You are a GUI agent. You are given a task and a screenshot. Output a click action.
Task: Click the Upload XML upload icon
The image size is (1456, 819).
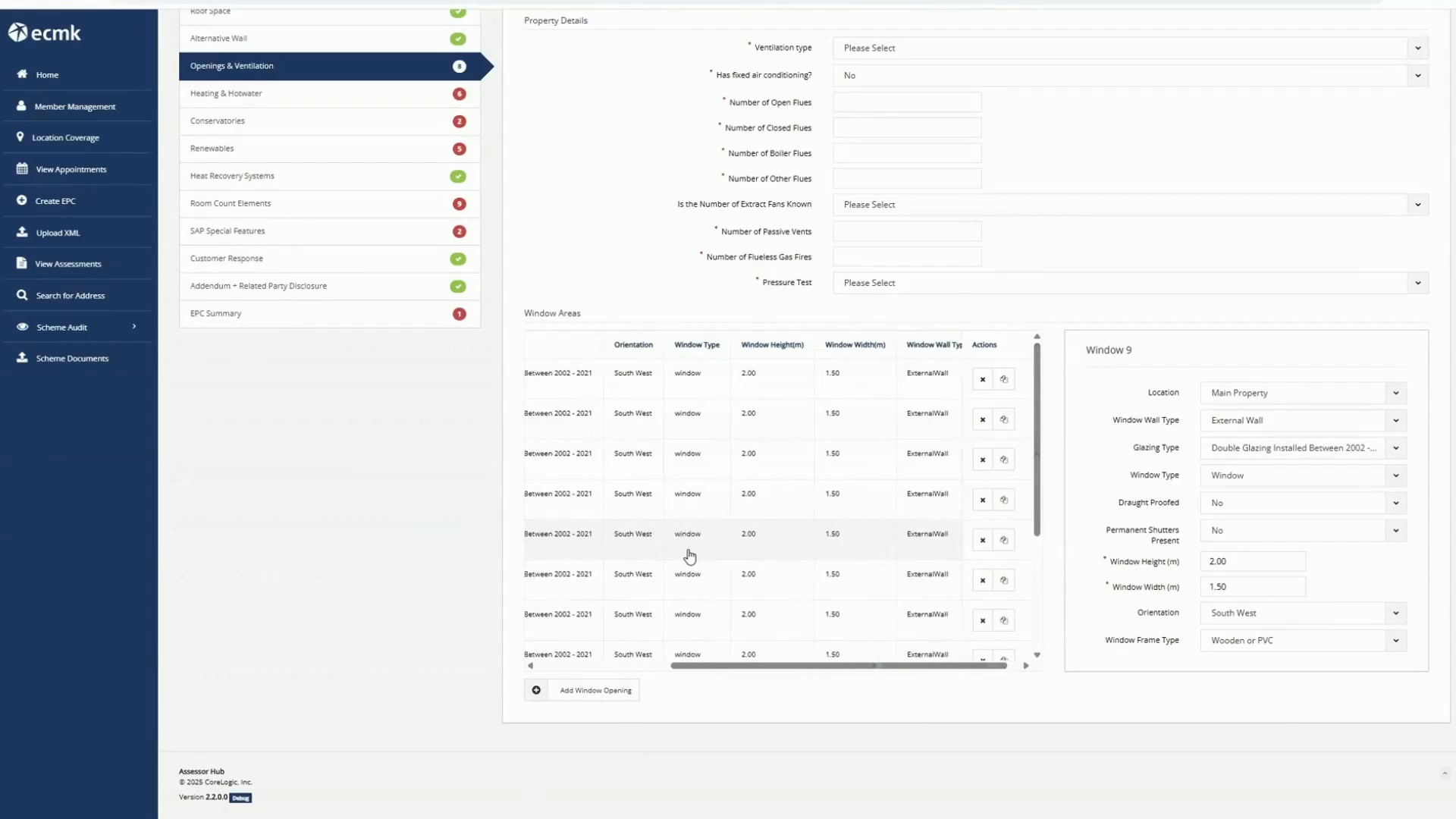tap(22, 232)
